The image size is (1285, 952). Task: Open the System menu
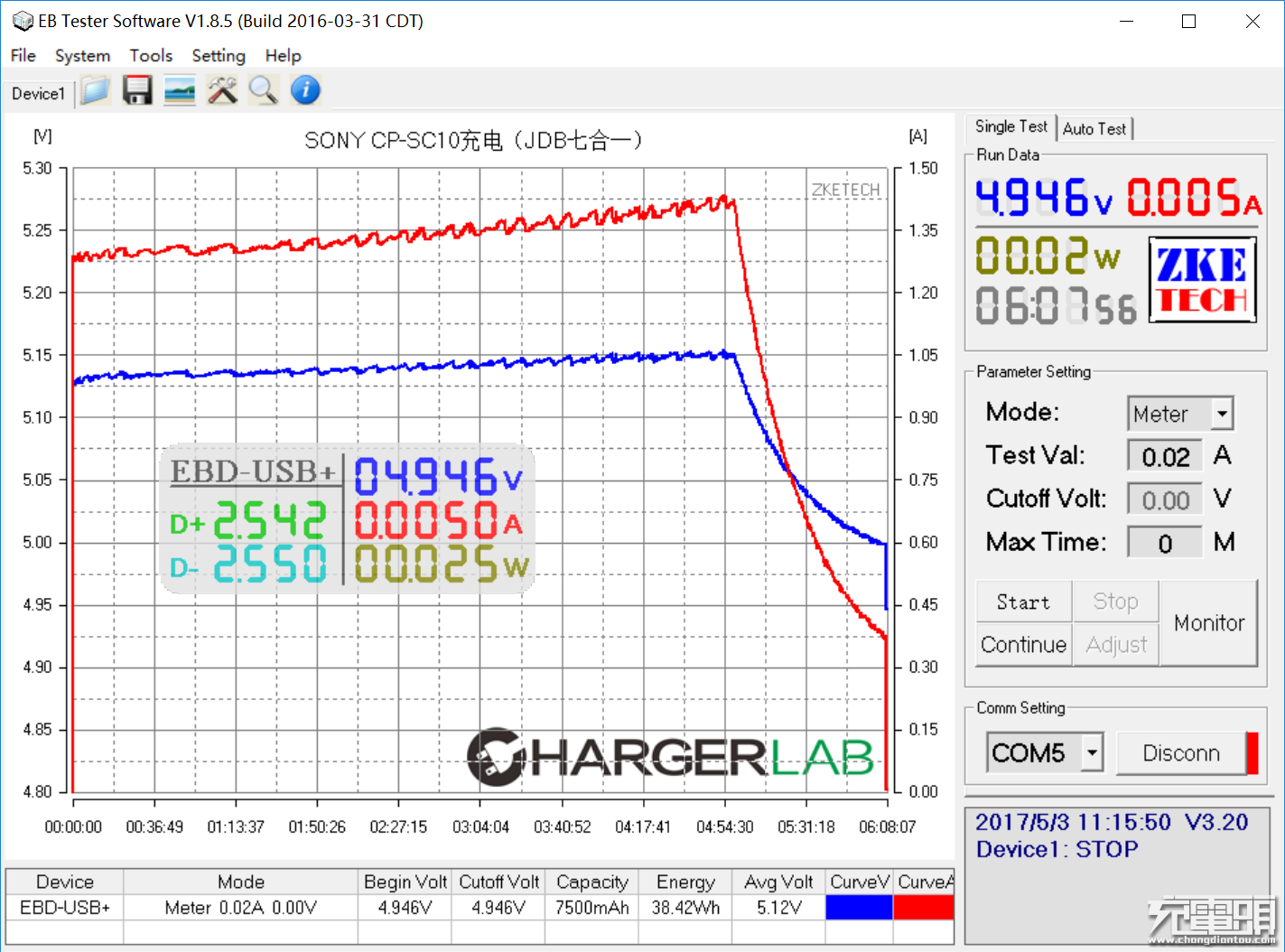[x=82, y=55]
